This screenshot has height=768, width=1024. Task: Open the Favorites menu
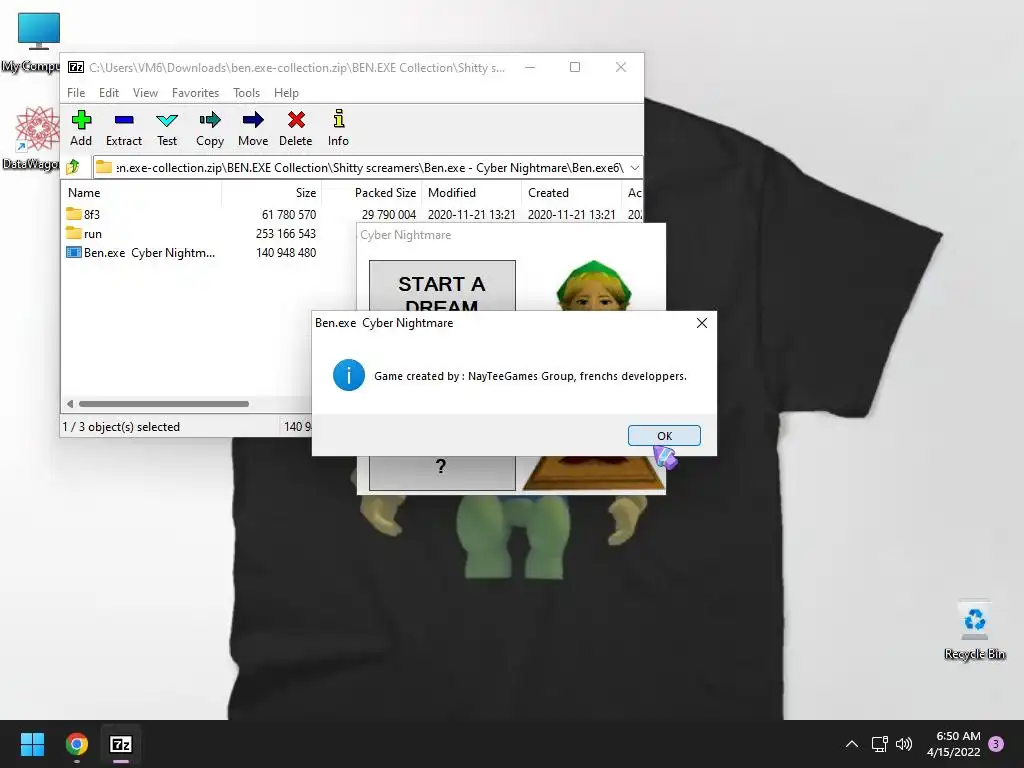(195, 93)
